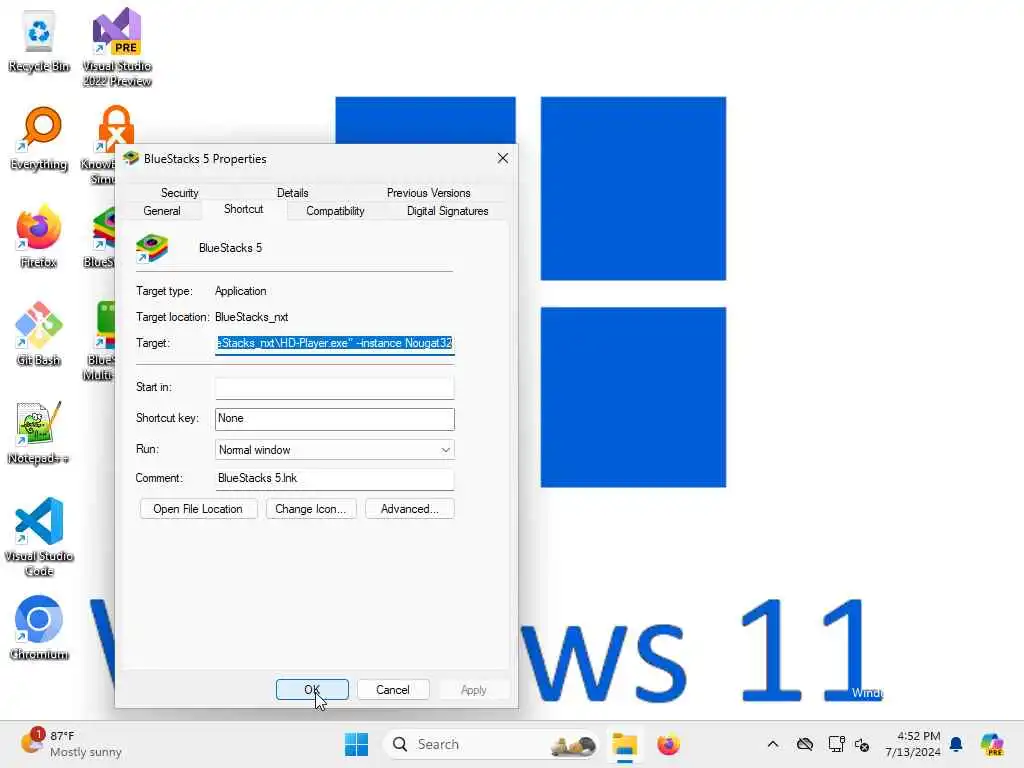Click the empty Start in field

[x=334, y=388]
